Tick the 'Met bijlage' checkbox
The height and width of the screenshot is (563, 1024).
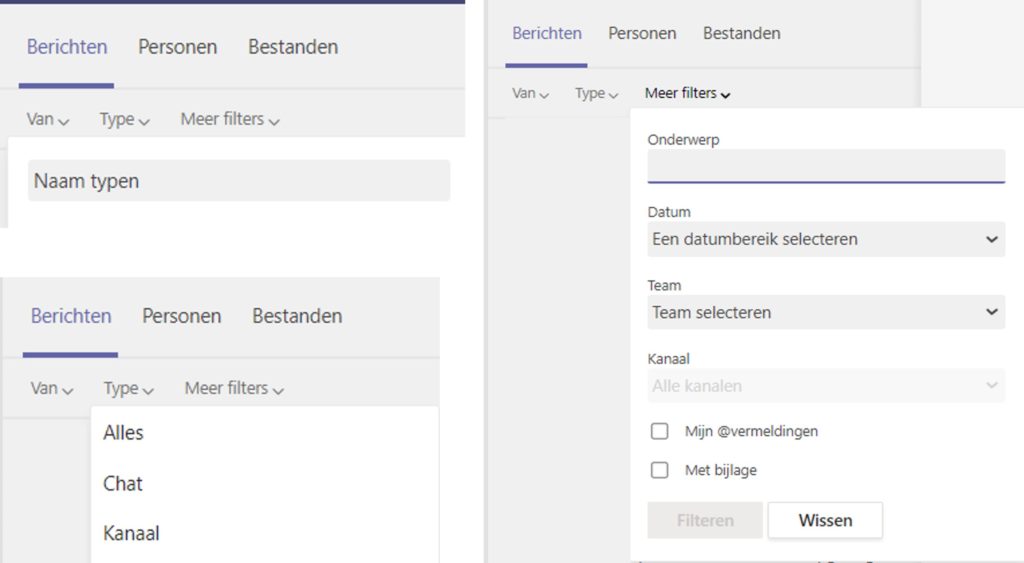[660, 470]
